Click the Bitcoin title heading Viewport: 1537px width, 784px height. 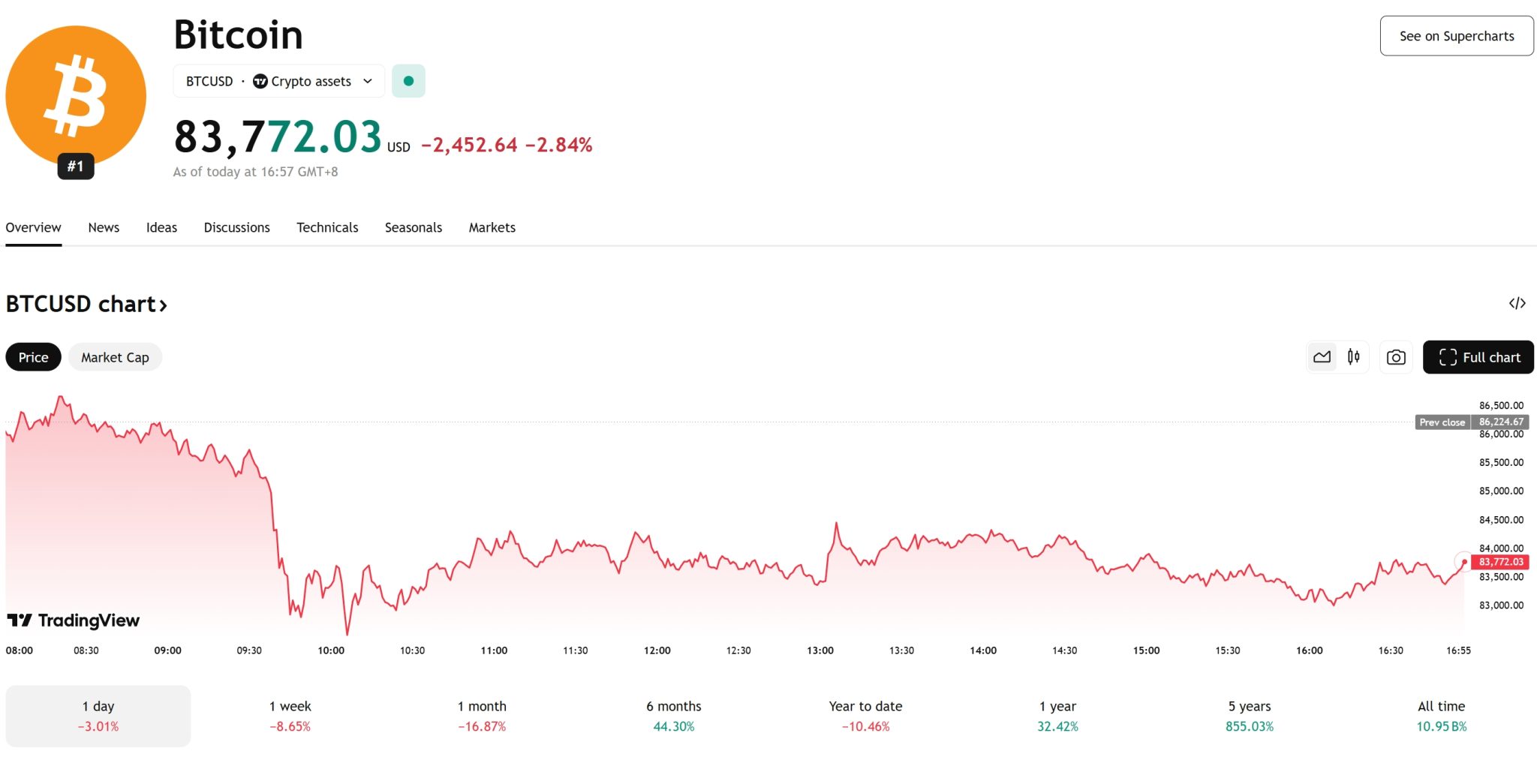tap(238, 35)
